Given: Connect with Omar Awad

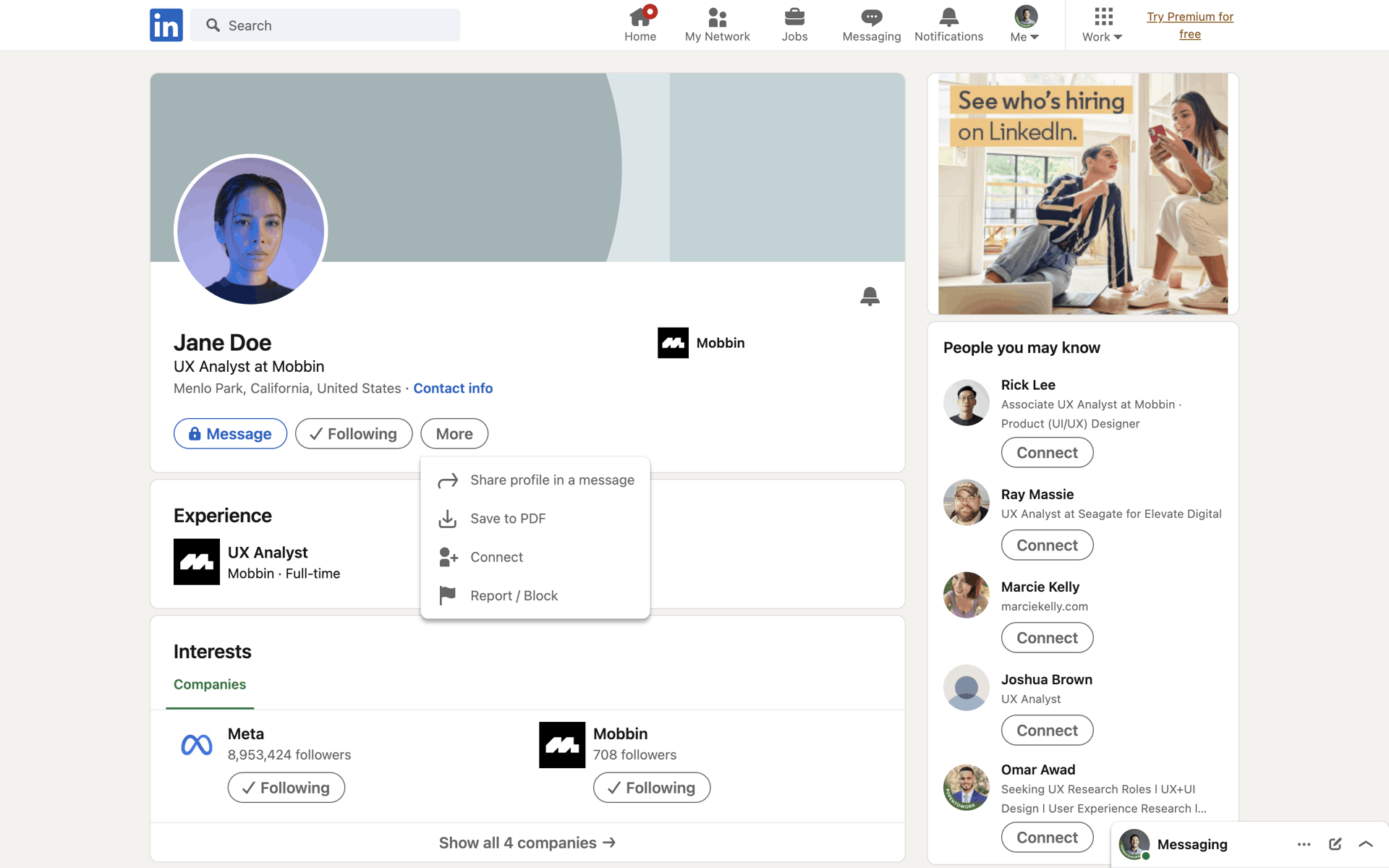Looking at the screenshot, I should (x=1047, y=838).
